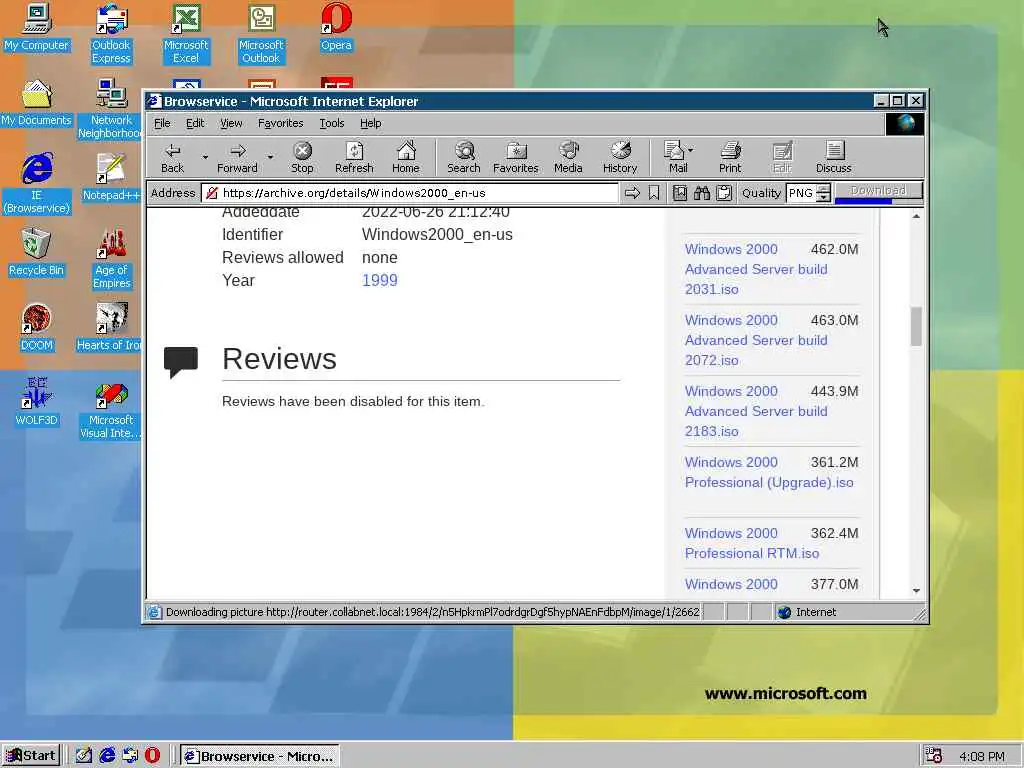Open Windows 2000 Advanced Server build 2072.iso link
This screenshot has height=768, width=1024.
(756, 340)
